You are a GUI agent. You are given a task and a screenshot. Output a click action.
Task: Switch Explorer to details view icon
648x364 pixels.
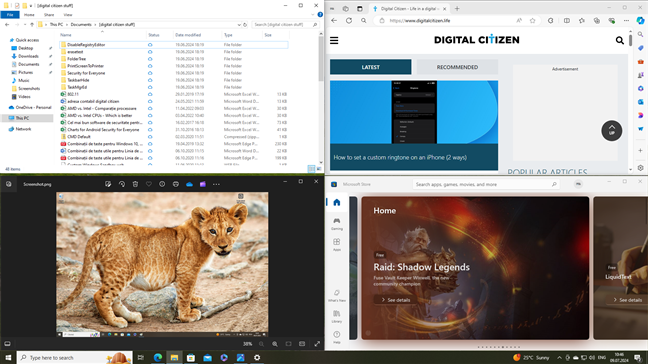(x=311, y=169)
